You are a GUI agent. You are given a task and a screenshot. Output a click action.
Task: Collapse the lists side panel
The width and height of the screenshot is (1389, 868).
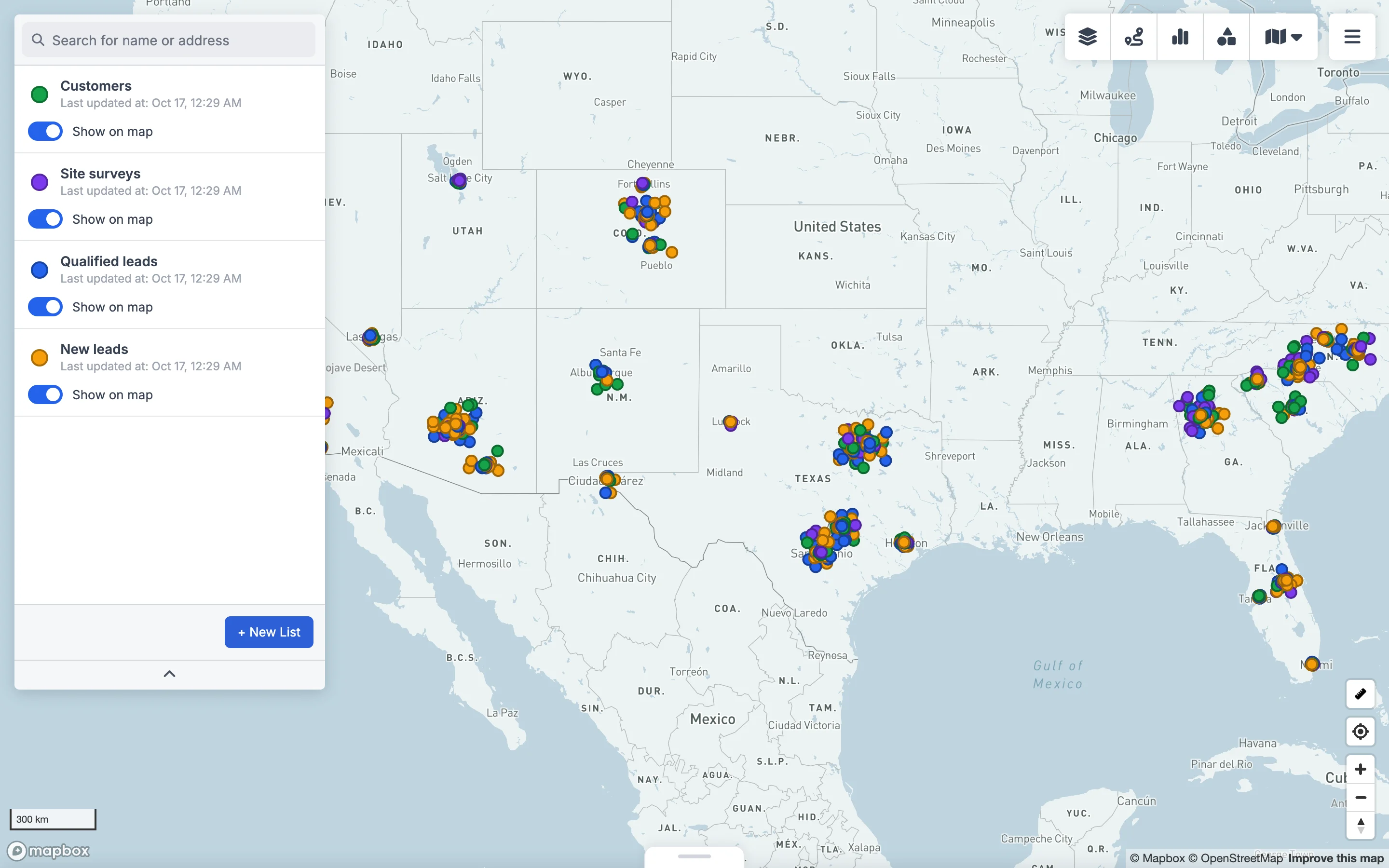point(169,674)
